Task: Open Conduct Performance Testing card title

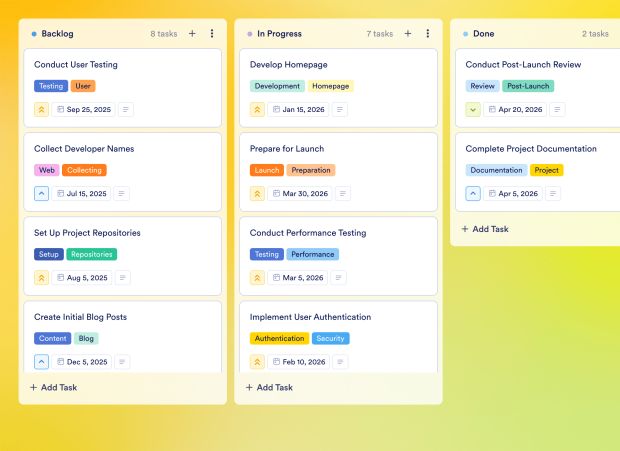Action: click(308, 233)
